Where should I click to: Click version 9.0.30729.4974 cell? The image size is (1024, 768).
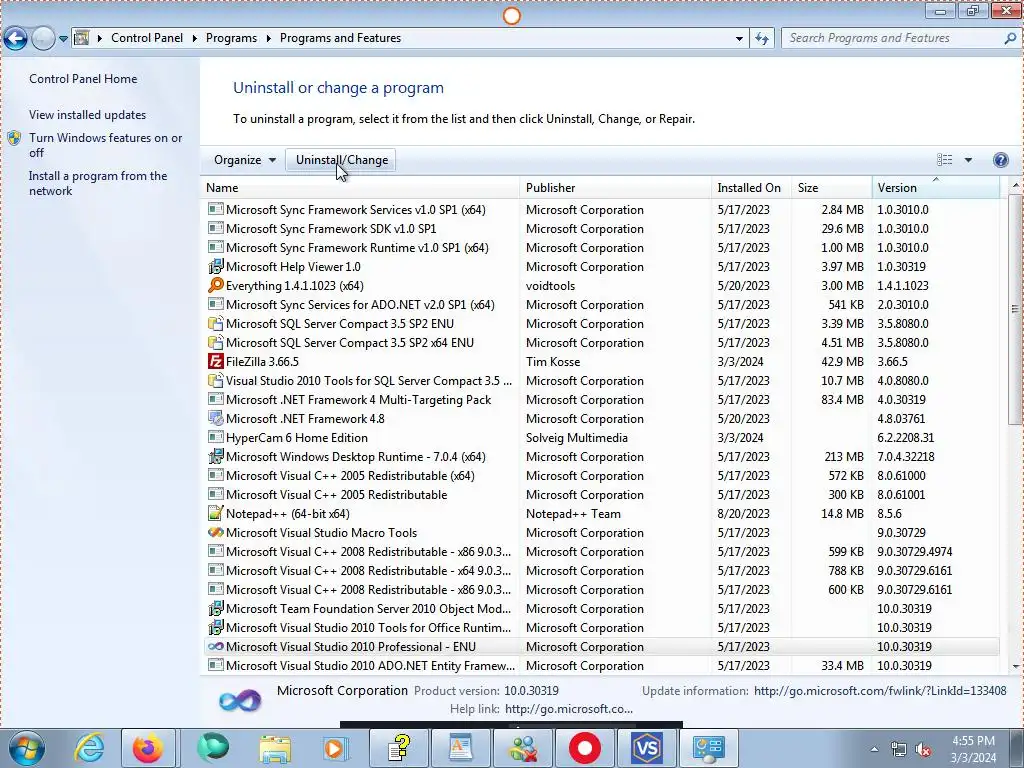click(914, 551)
